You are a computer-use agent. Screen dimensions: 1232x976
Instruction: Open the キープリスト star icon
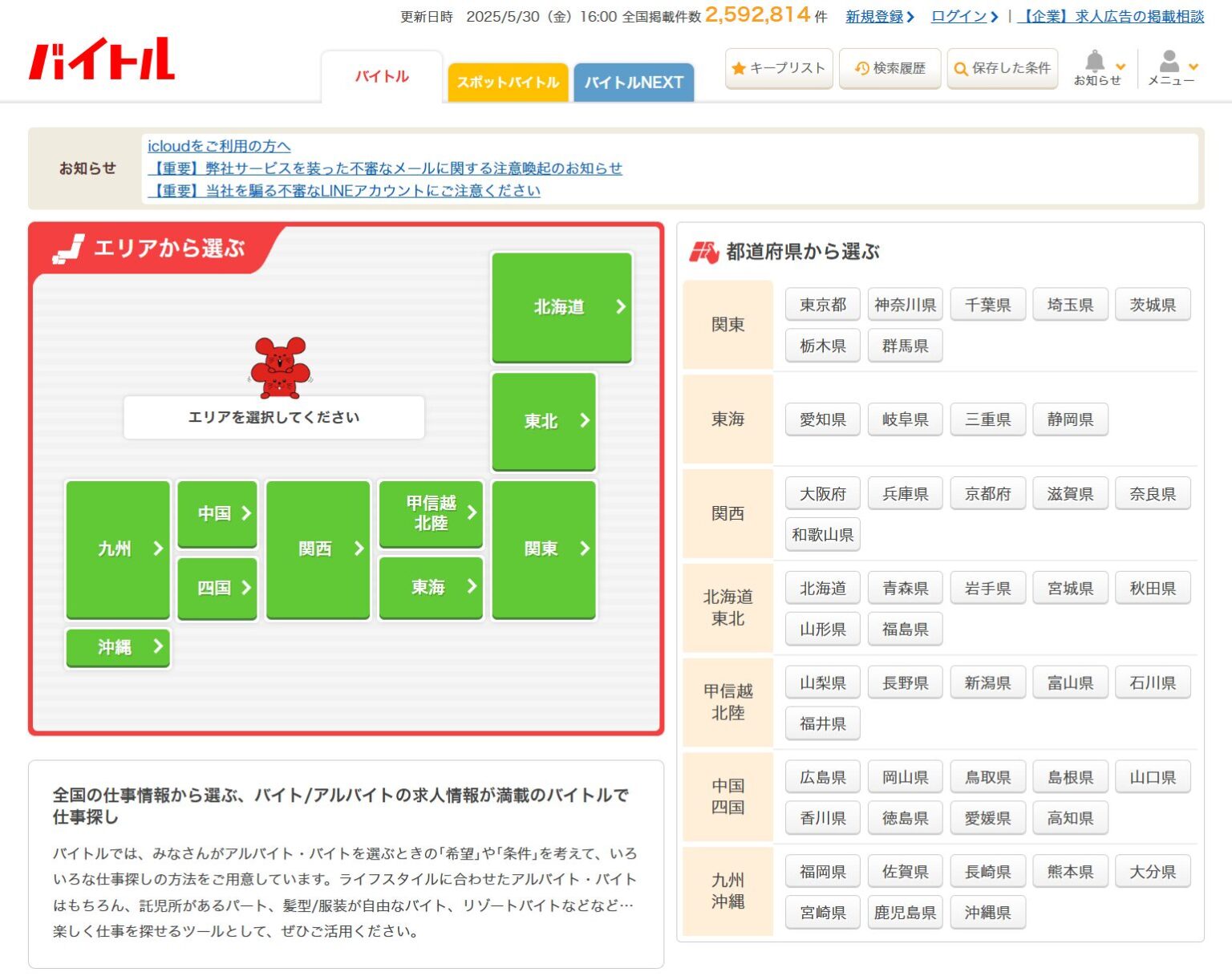coord(739,68)
